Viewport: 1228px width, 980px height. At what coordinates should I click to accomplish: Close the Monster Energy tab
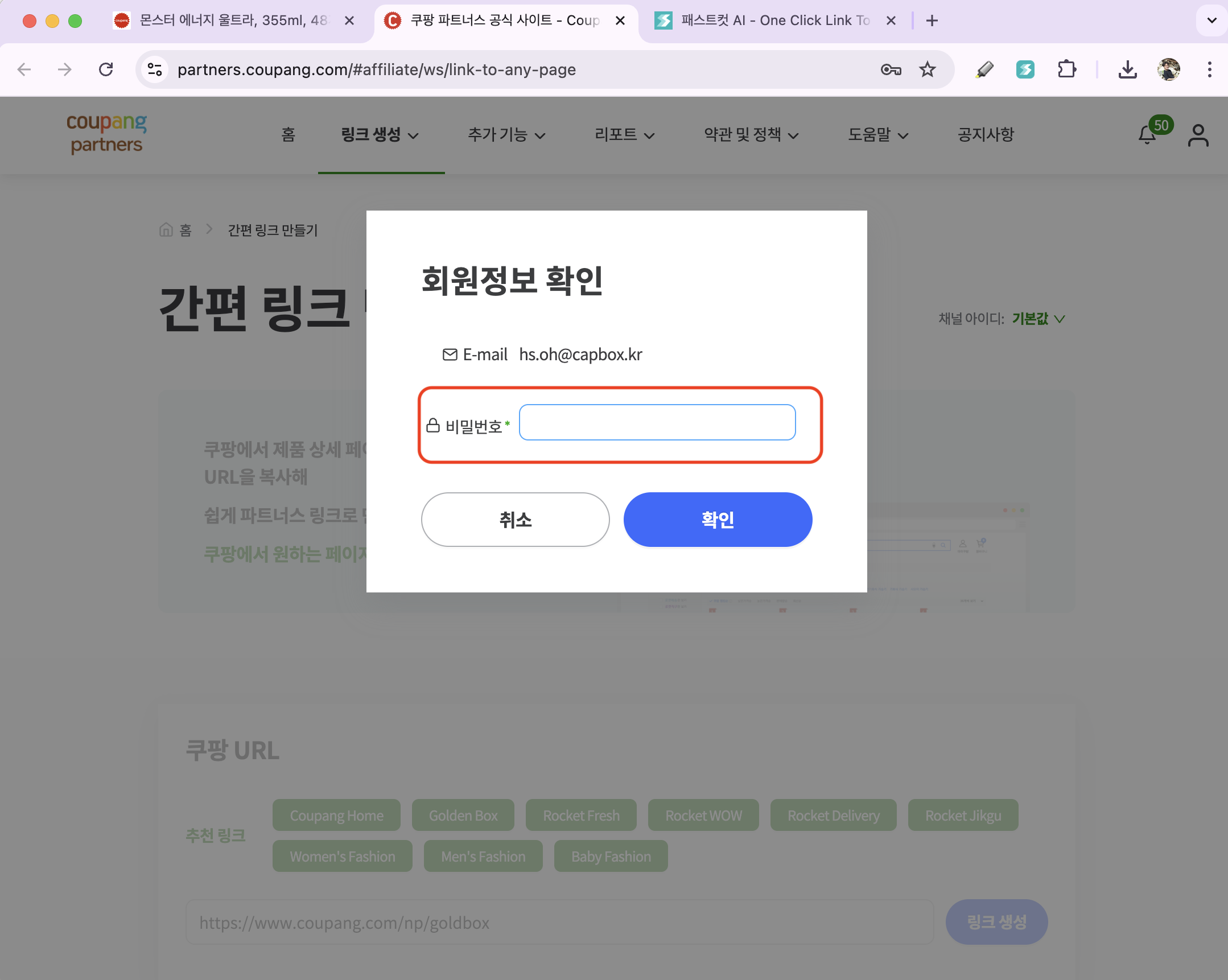click(350, 20)
